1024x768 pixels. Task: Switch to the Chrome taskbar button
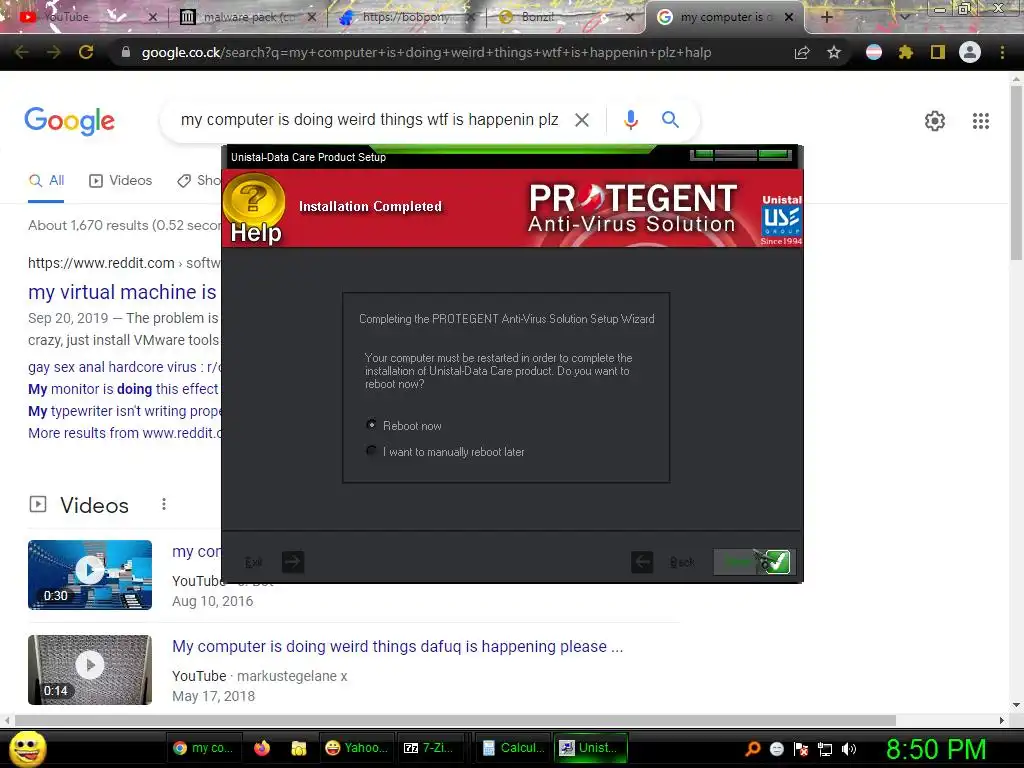point(203,748)
